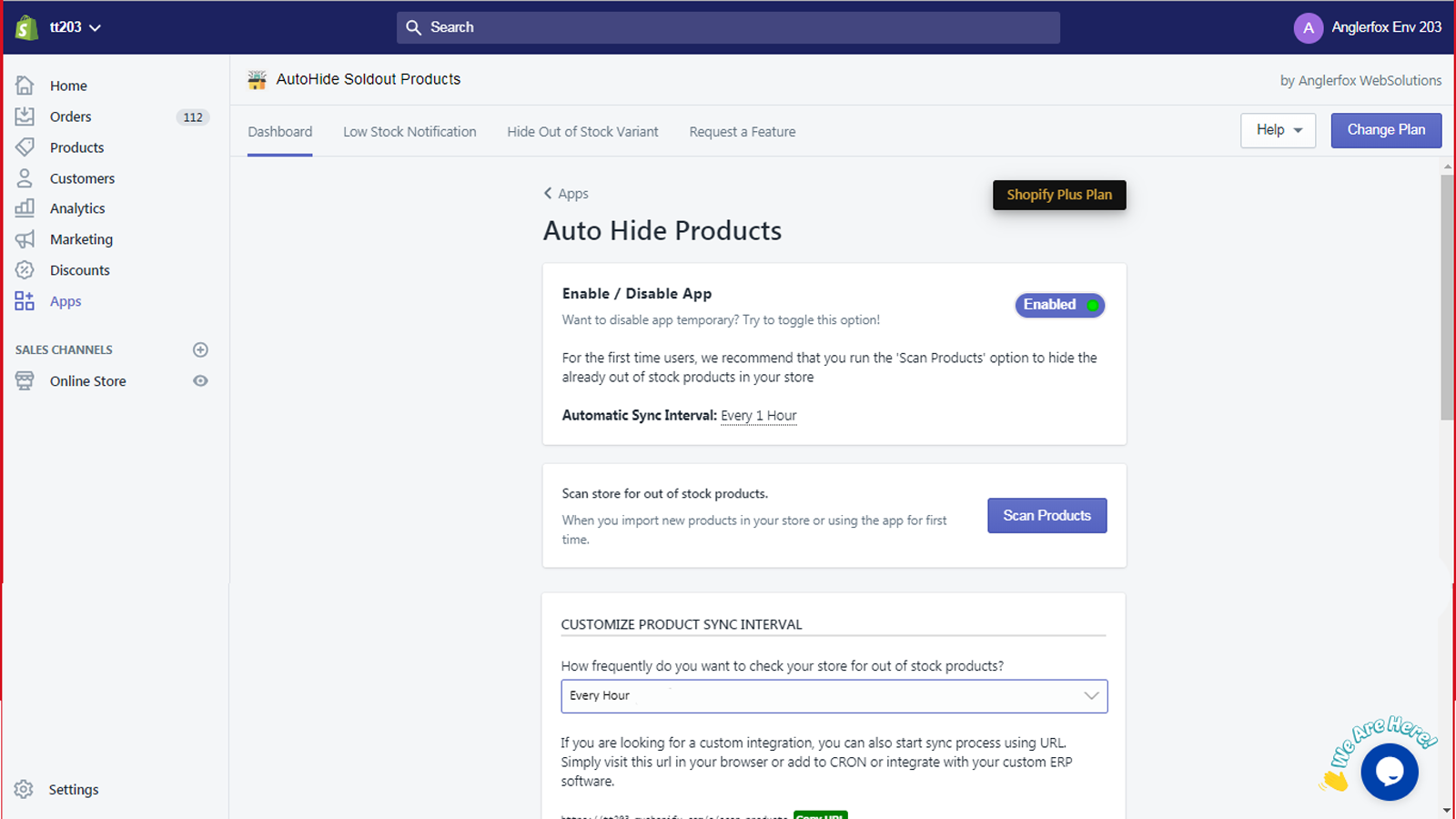Screen dimensions: 1456x819
Task: Click the scrollbar up arrow
Action: tap(1448, 167)
